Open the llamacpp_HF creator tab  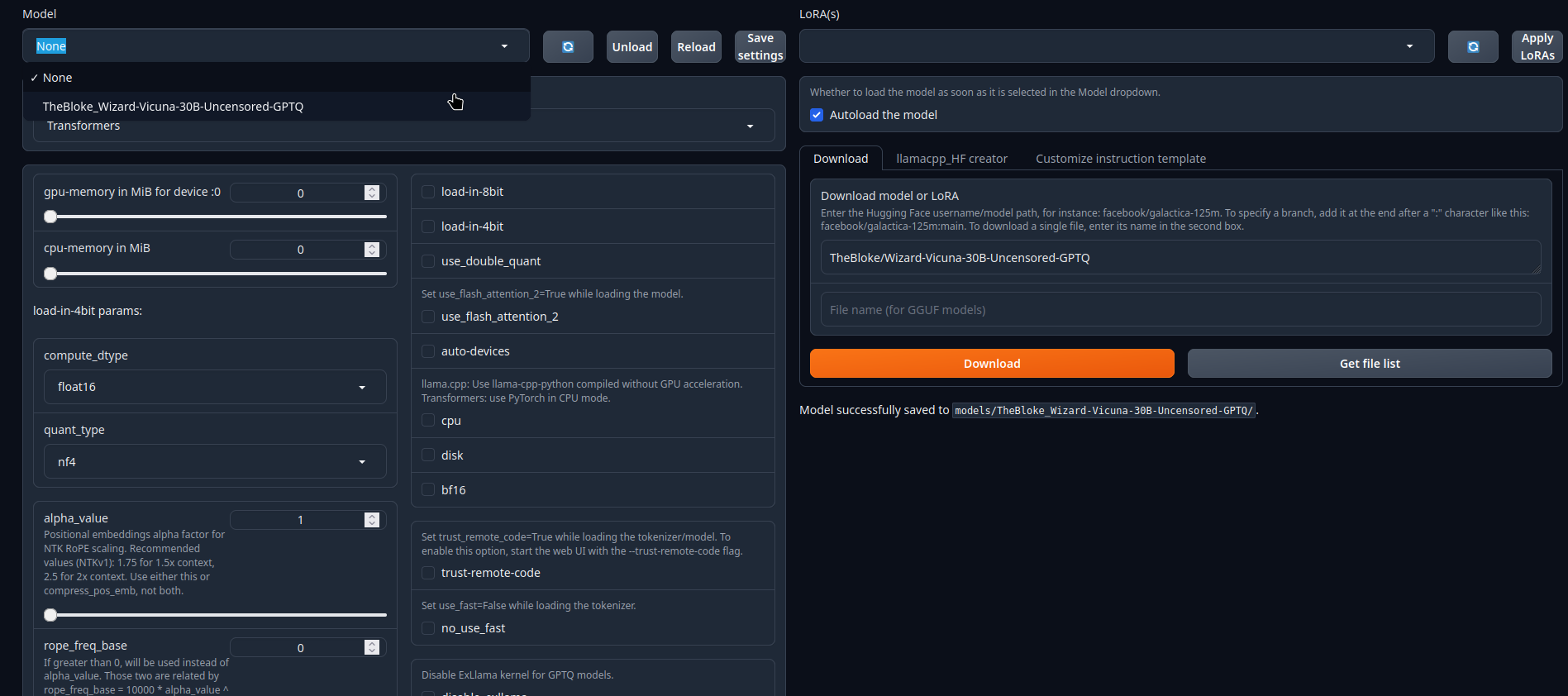[951, 159]
